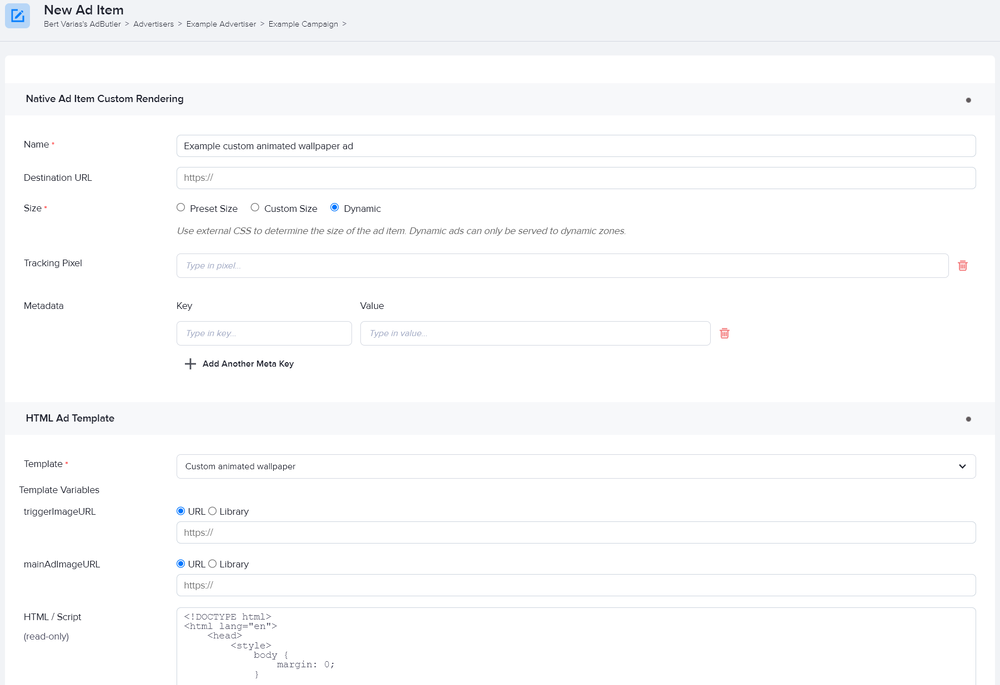
Task: Choose Library option for mainAdImageURL
Action: pyautogui.click(x=212, y=564)
